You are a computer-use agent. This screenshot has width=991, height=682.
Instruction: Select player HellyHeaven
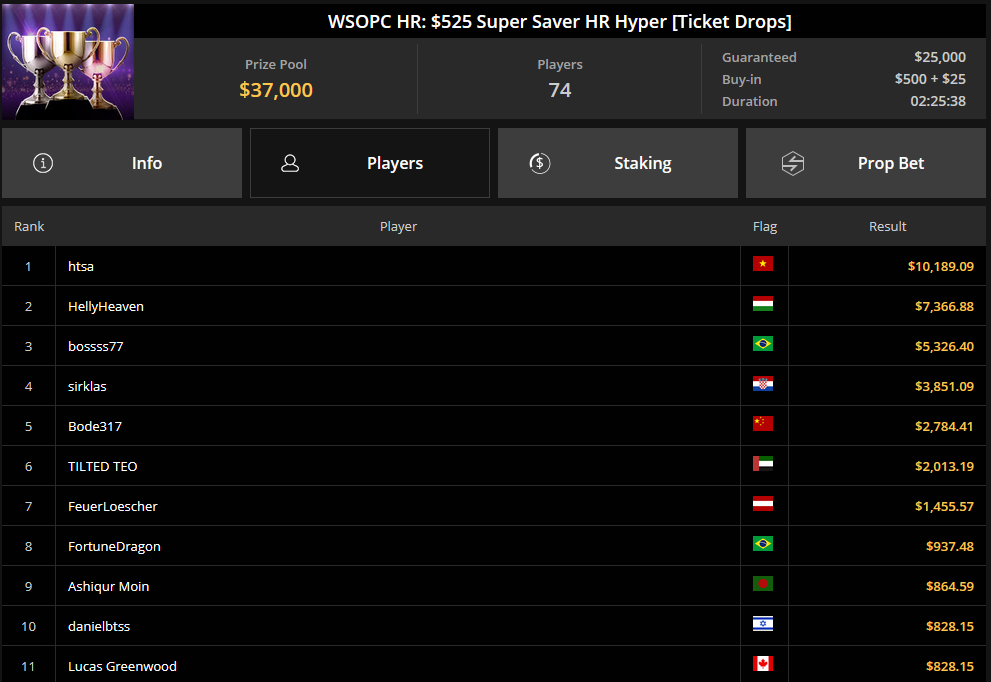(x=106, y=307)
